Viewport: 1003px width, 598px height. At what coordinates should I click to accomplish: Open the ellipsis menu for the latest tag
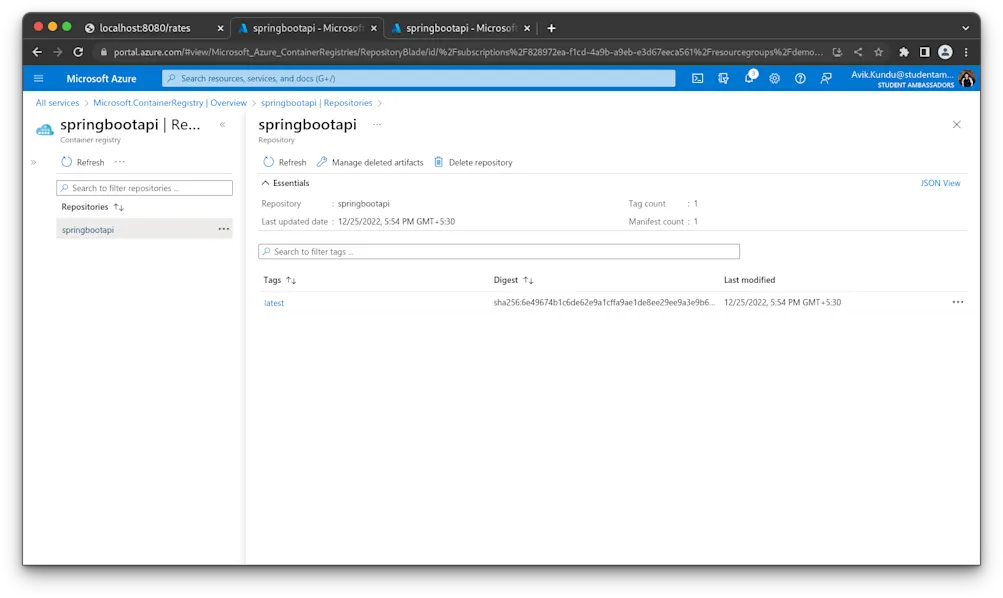pyautogui.click(x=957, y=302)
